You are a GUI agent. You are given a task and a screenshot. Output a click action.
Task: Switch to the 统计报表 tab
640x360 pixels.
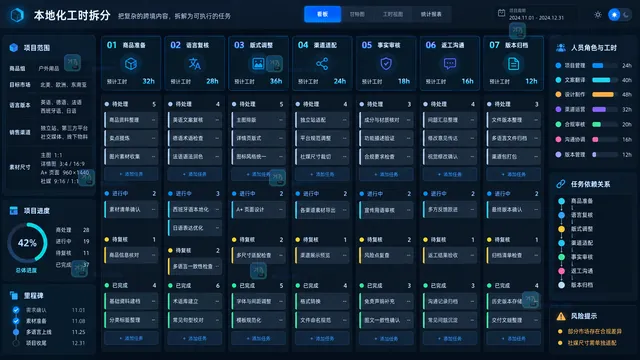[x=431, y=14]
